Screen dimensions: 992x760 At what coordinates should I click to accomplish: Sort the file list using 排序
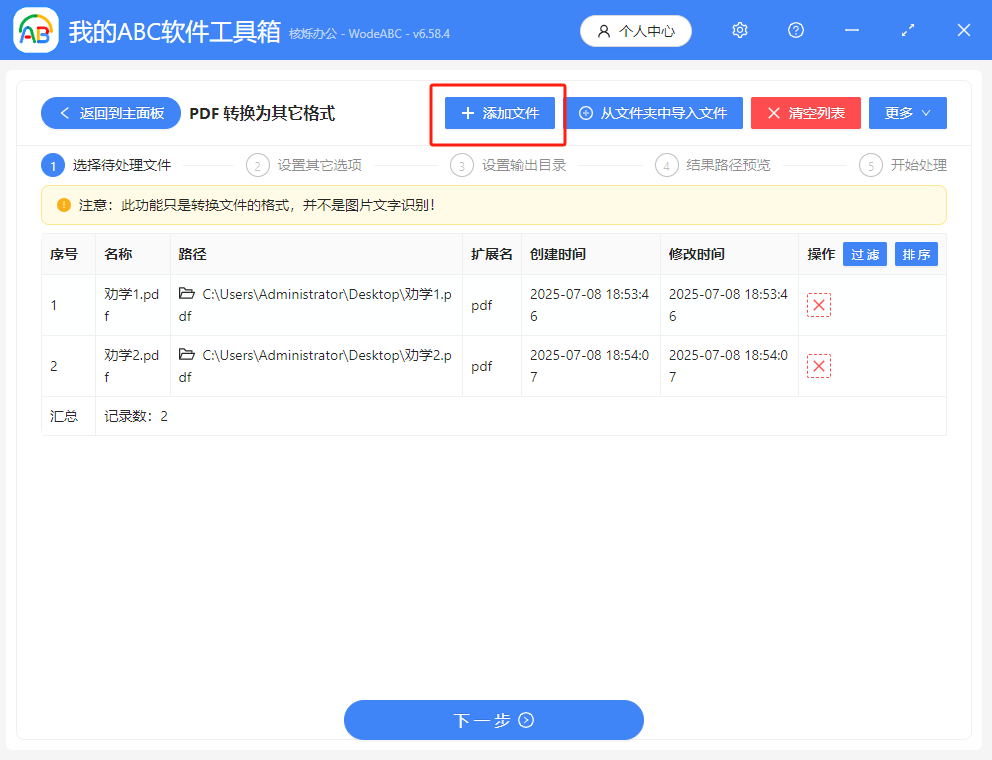point(916,254)
